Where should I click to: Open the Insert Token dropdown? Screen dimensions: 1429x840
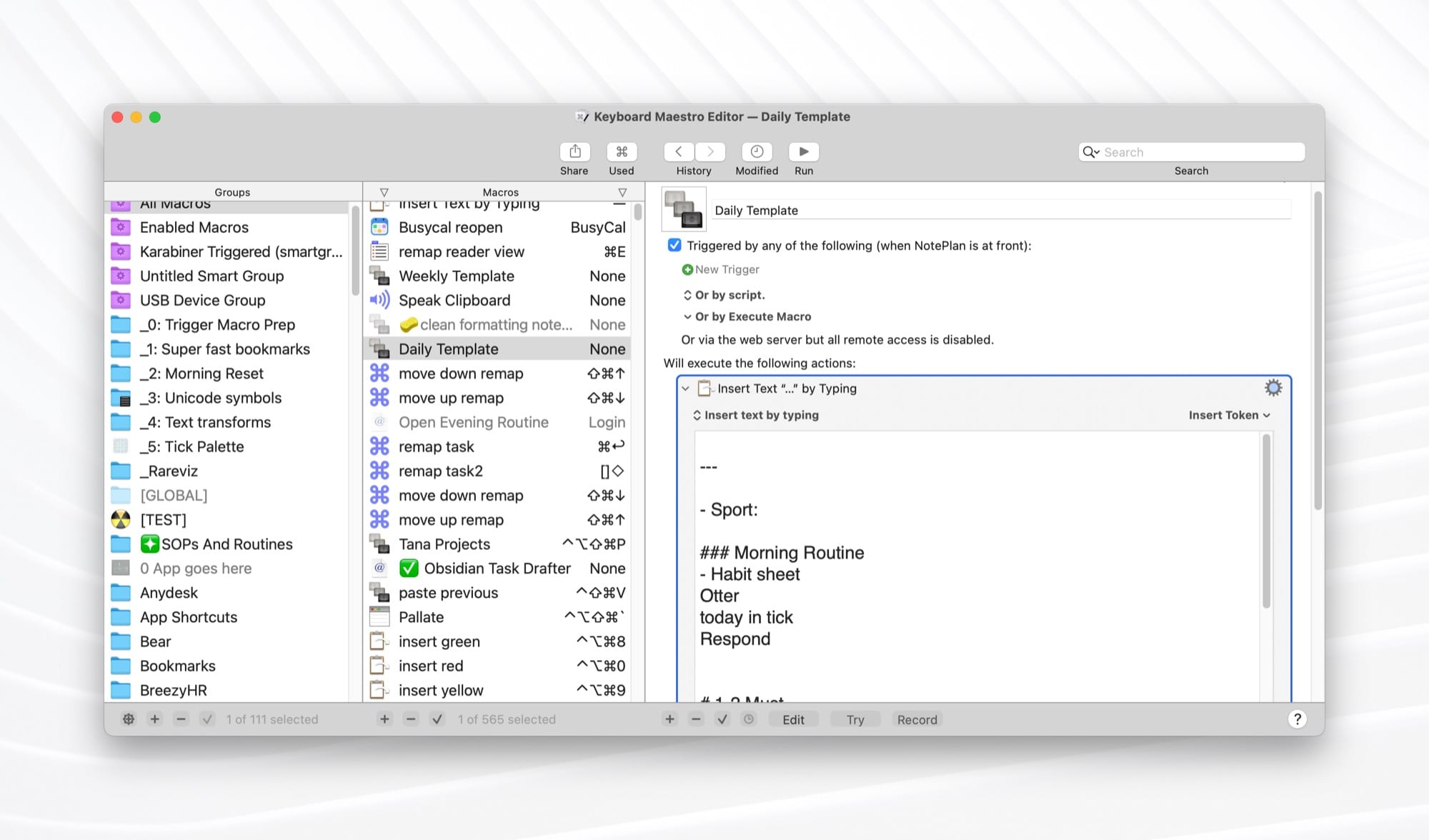click(x=1229, y=415)
